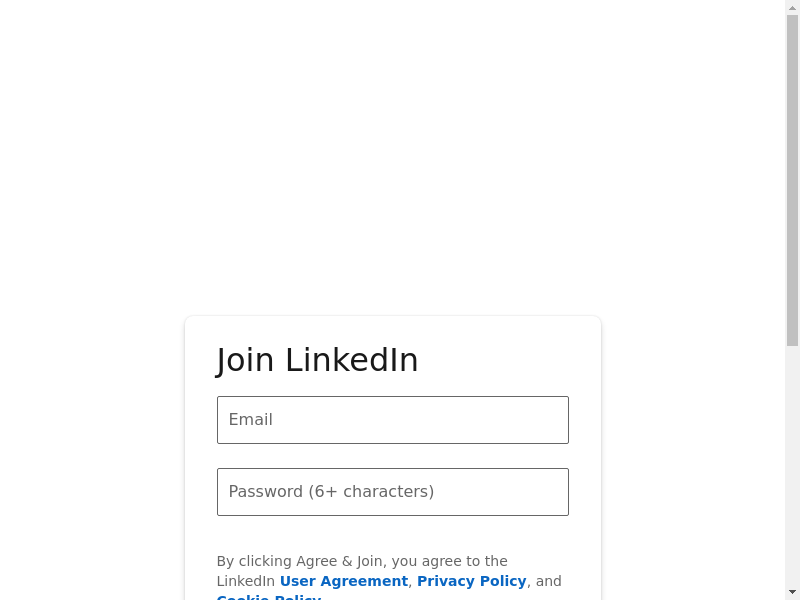Open the partially visible Cookie Policy link
800x600 pixels.
click(x=269, y=597)
